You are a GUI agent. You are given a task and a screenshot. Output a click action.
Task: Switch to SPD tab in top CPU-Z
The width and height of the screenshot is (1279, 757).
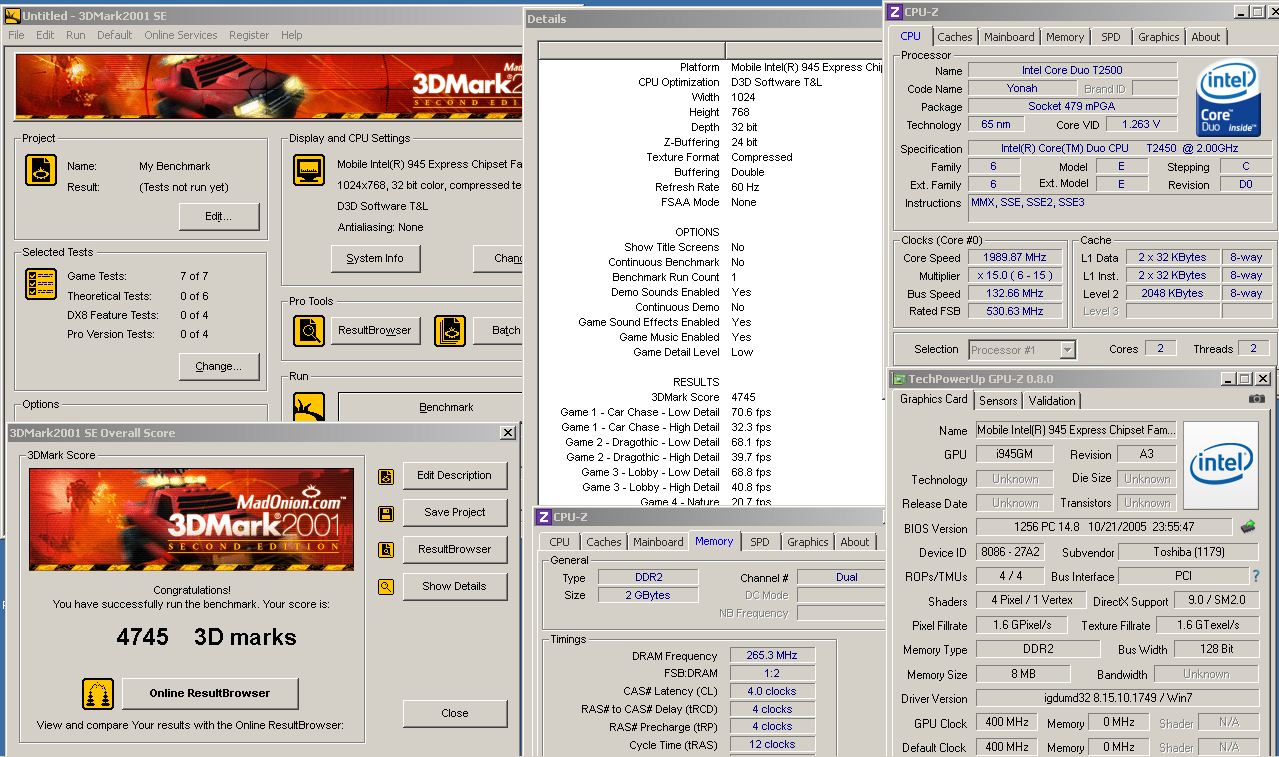(x=1110, y=37)
